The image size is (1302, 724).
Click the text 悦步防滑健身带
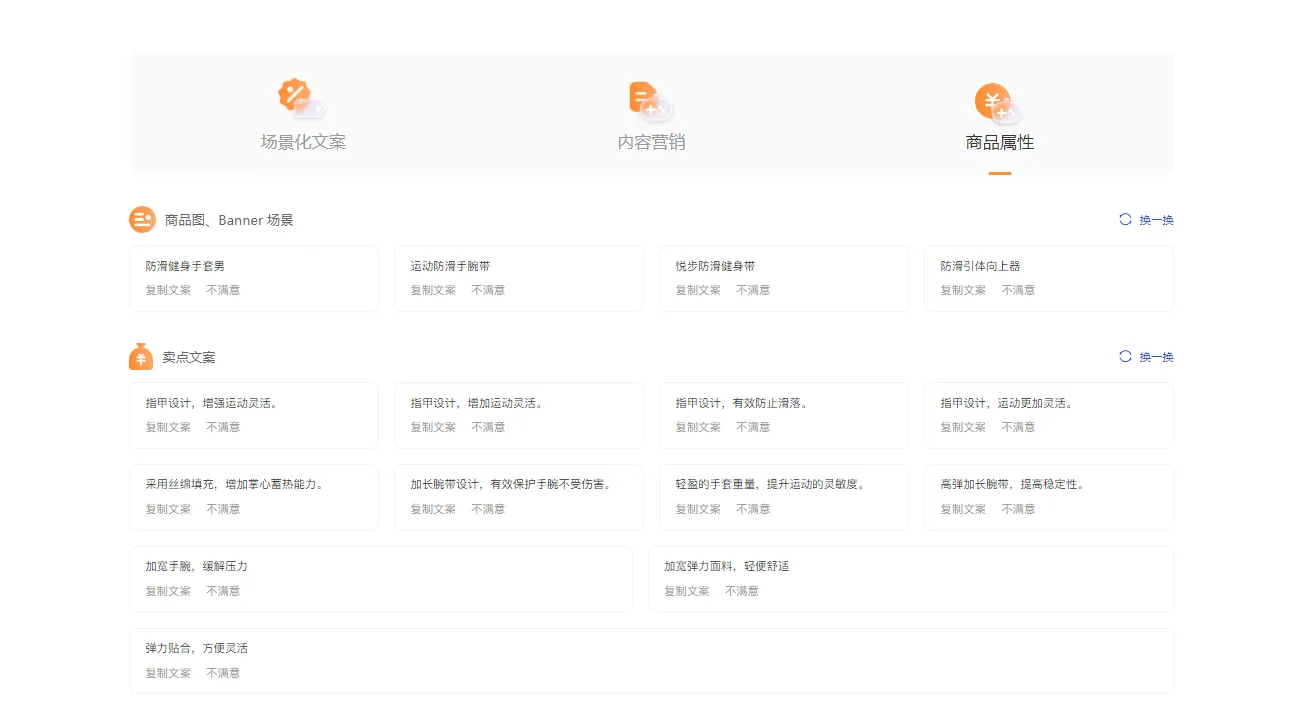pos(715,266)
